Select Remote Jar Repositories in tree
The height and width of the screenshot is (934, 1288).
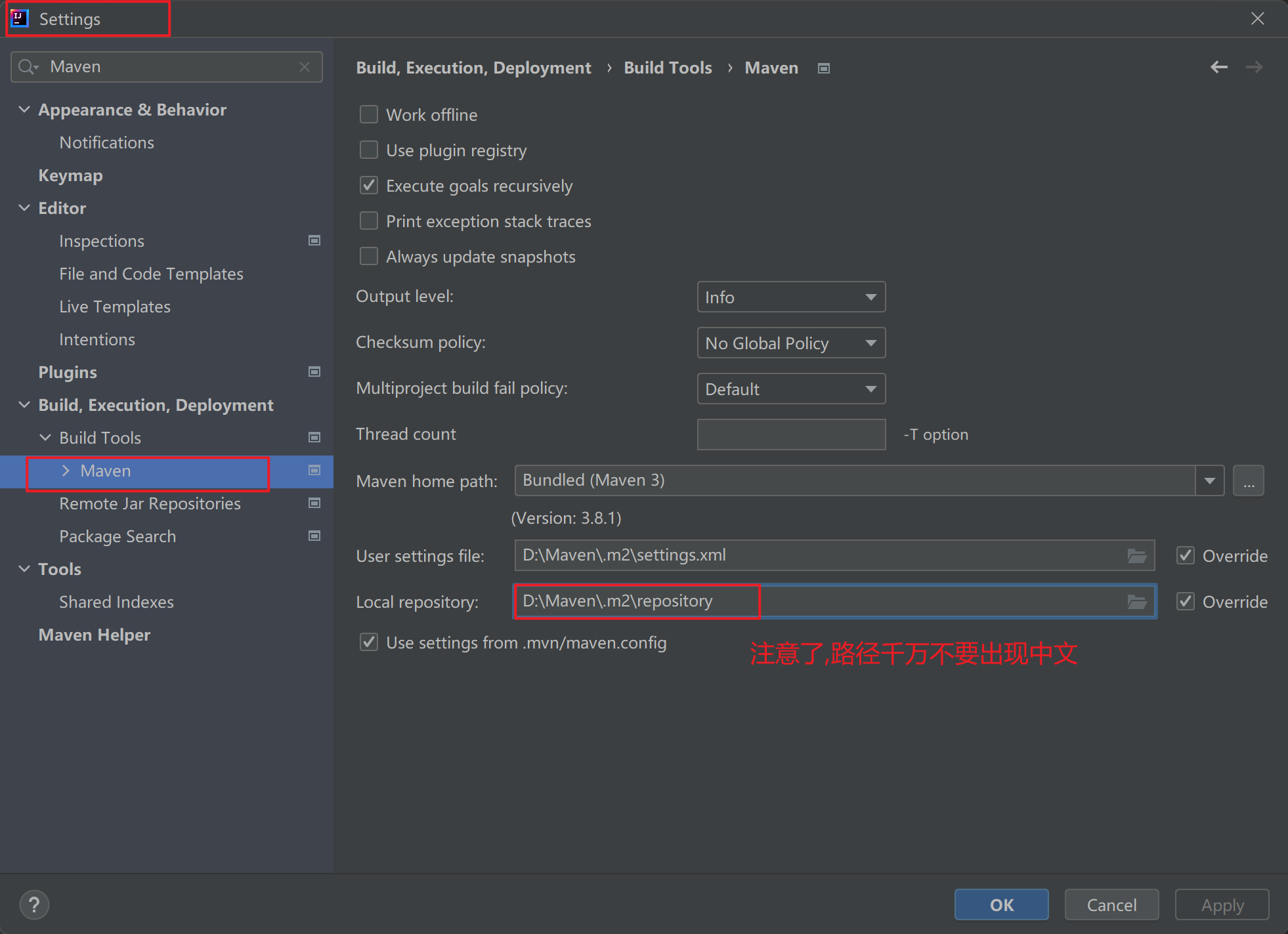click(150, 503)
